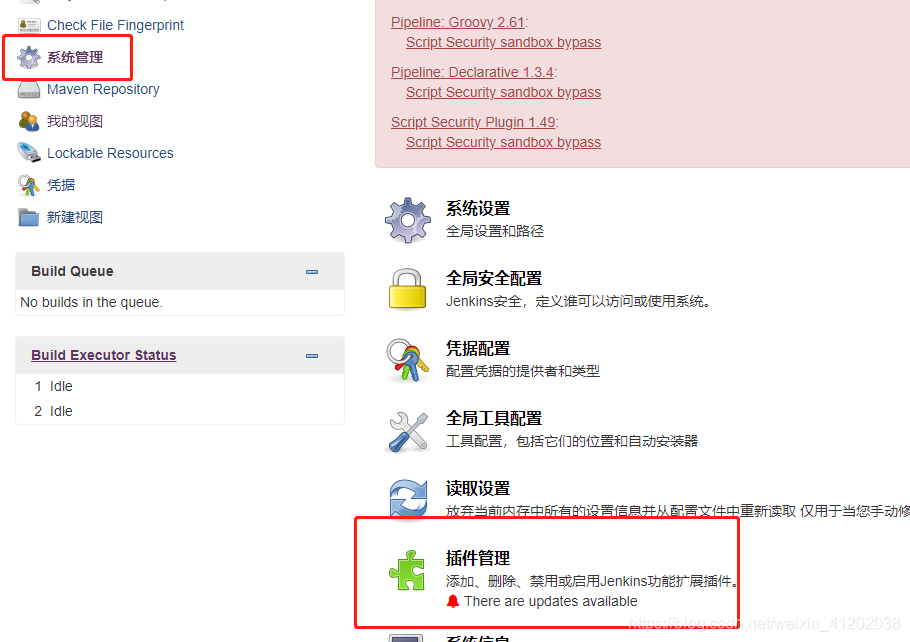The height and width of the screenshot is (642, 910).
Task: Click description starting '添加、删除、禁用'
Action: point(593,581)
